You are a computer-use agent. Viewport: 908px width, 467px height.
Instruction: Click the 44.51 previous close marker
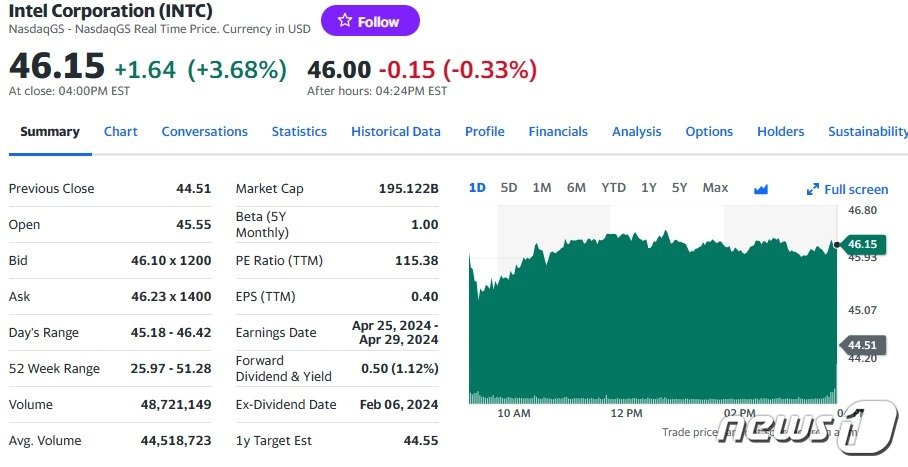click(x=861, y=345)
